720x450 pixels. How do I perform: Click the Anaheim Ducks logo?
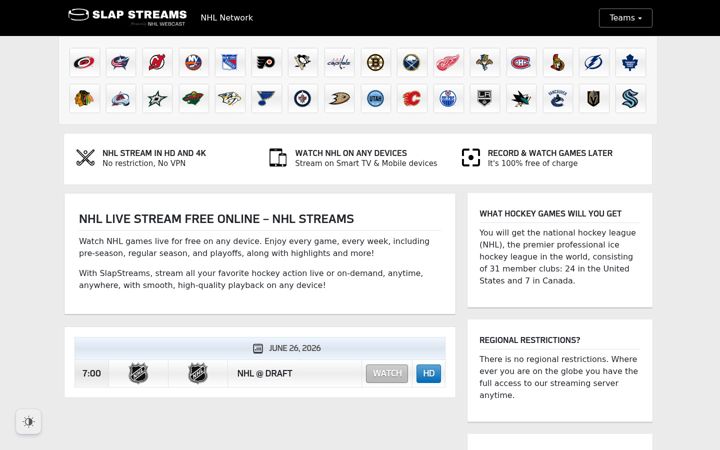coord(339,98)
